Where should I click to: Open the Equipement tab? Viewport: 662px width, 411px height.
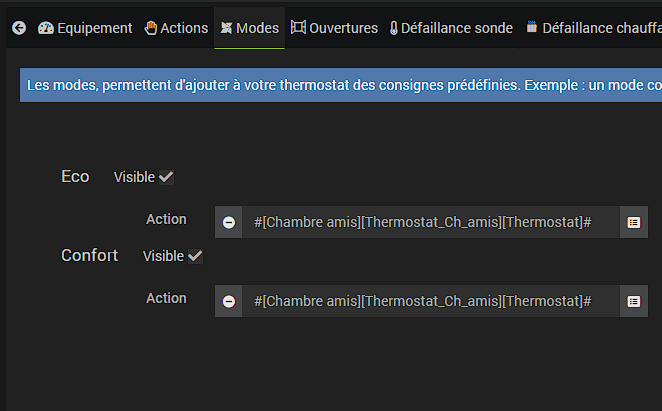pyautogui.click(x=85, y=28)
